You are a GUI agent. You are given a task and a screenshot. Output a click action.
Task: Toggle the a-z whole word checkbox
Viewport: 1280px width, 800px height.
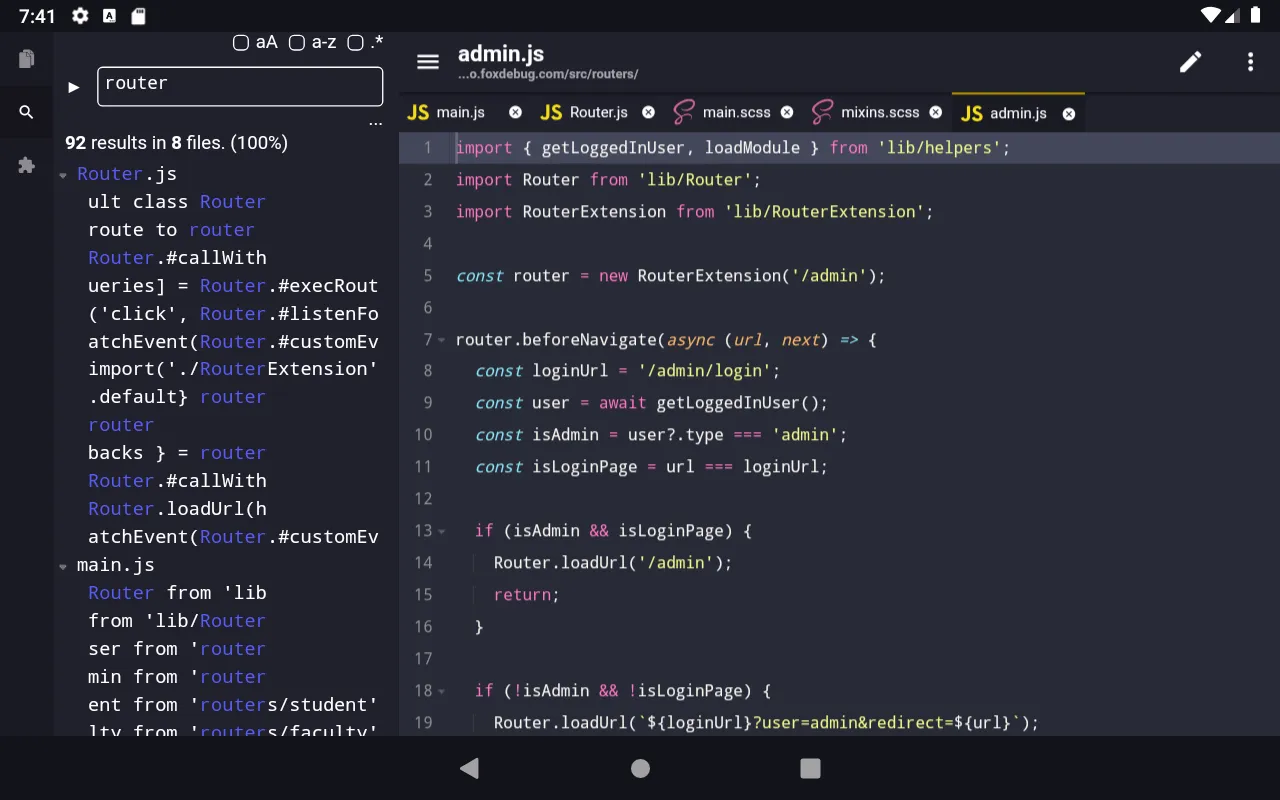[x=297, y=43]
